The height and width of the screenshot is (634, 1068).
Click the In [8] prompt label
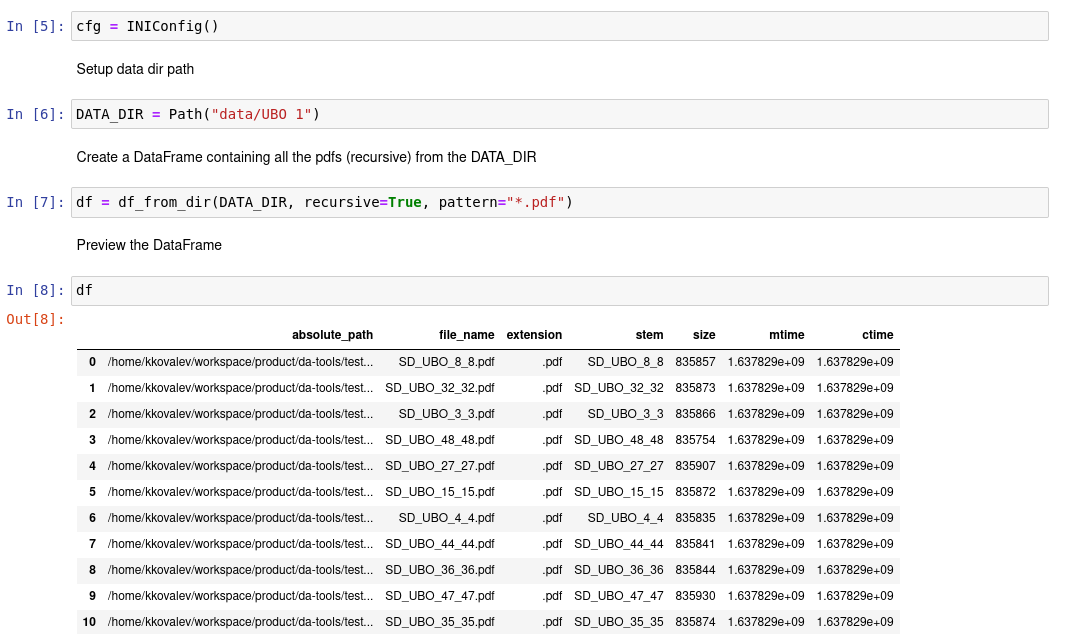(x=35, y=290)
